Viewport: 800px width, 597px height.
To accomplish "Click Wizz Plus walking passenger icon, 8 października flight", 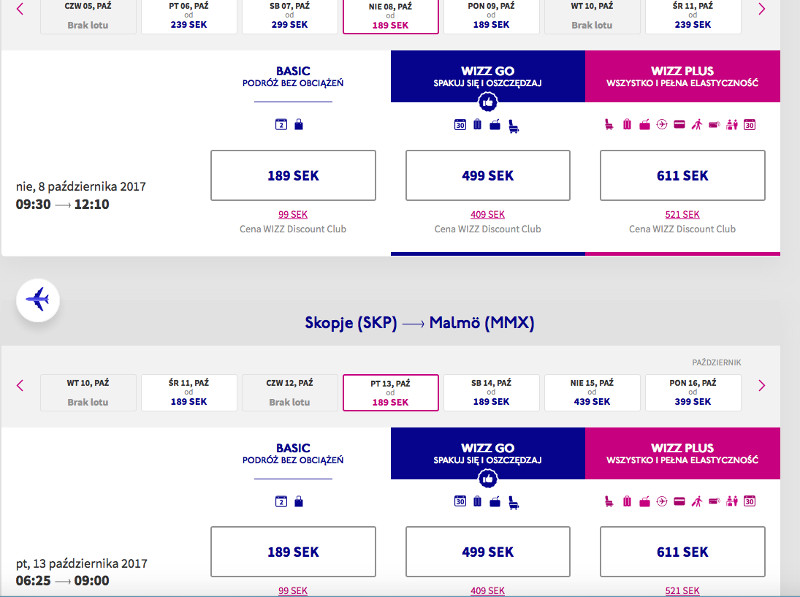I will click(697, 125).
